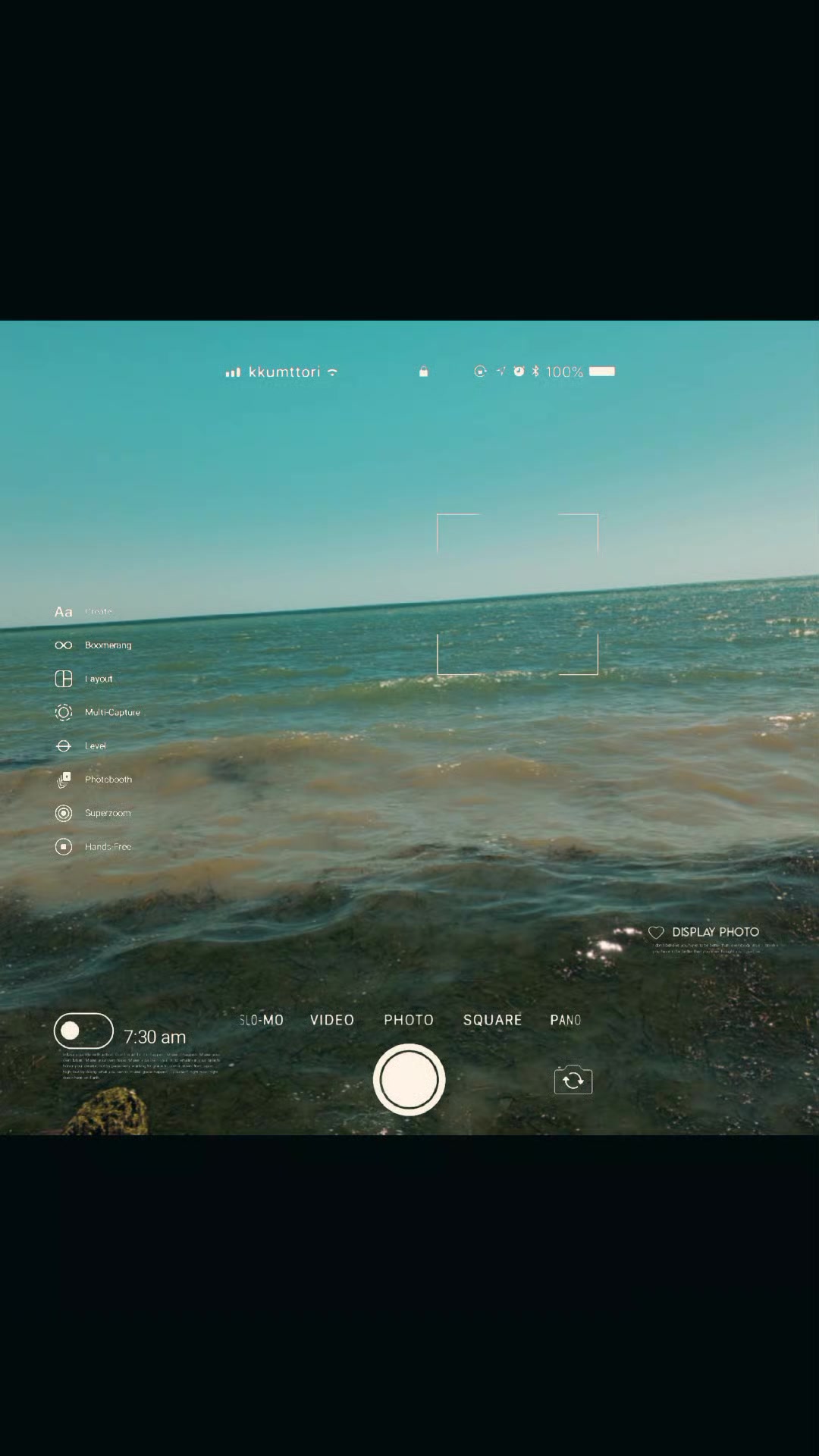Tap the Level icon
The width and height of the screenshot is (819, 1456).
tap(64, 746)
